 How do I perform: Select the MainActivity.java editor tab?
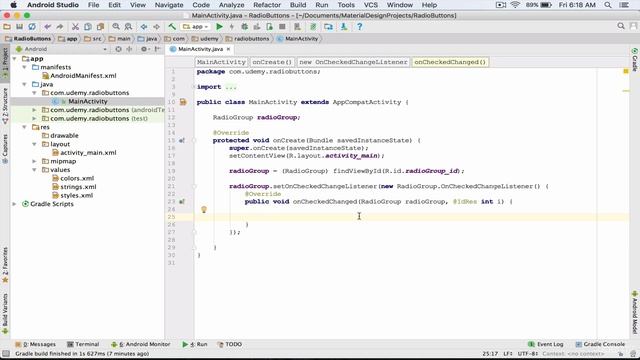point(200,49)
